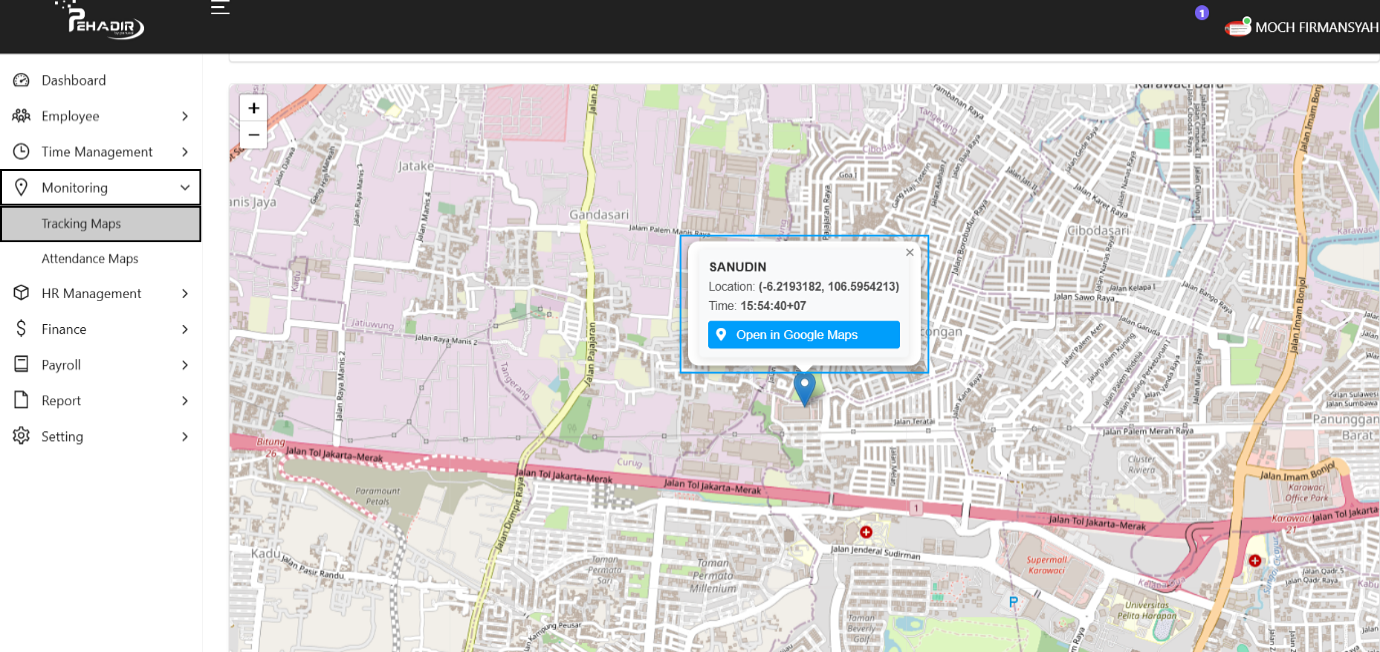Image resolution: width=1380 pixels, height=652 pixels.
Task: Expand the Finance section
Action: pos(100,329)
